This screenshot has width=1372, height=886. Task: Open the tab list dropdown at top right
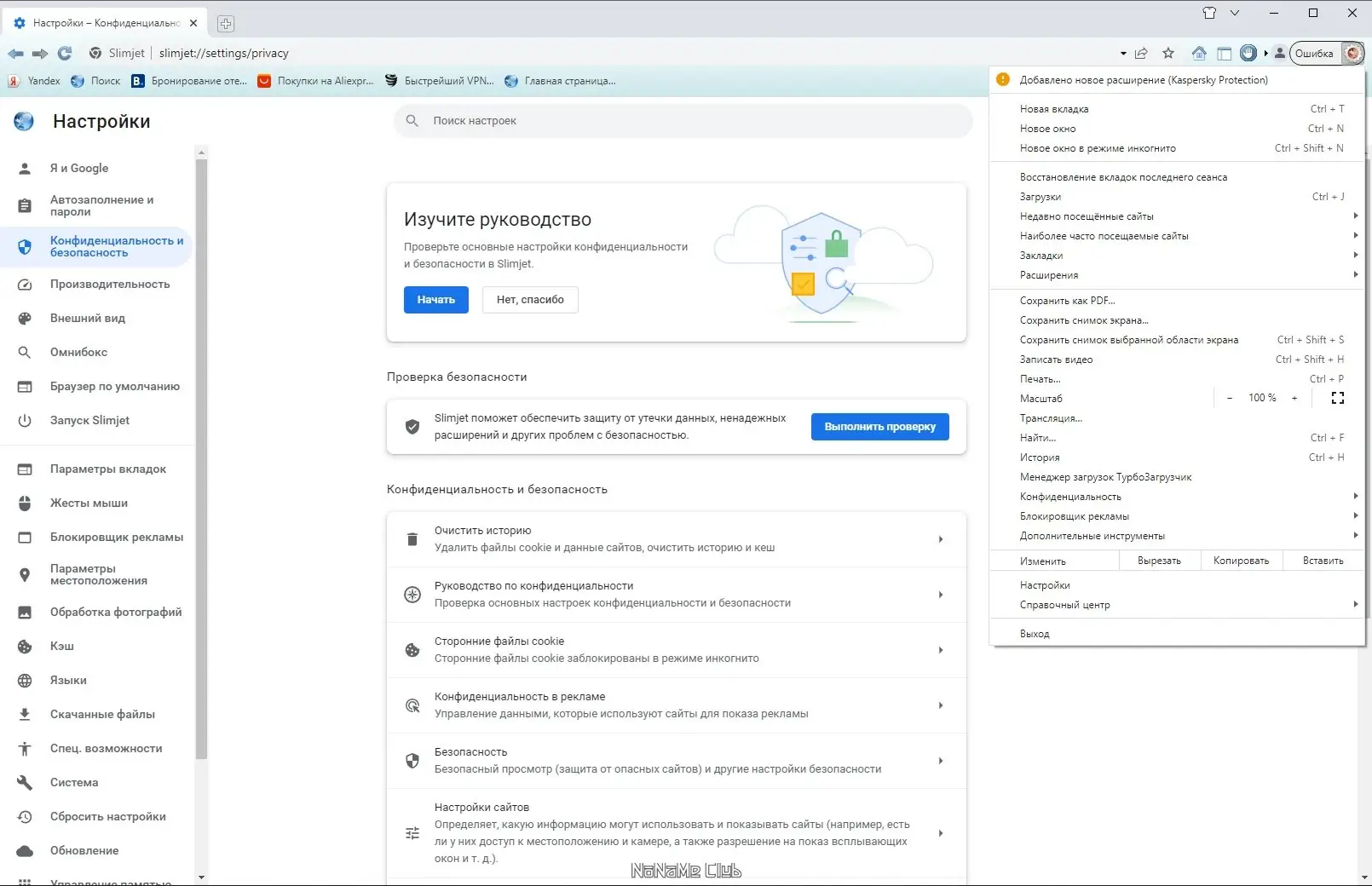[1235, 13]
